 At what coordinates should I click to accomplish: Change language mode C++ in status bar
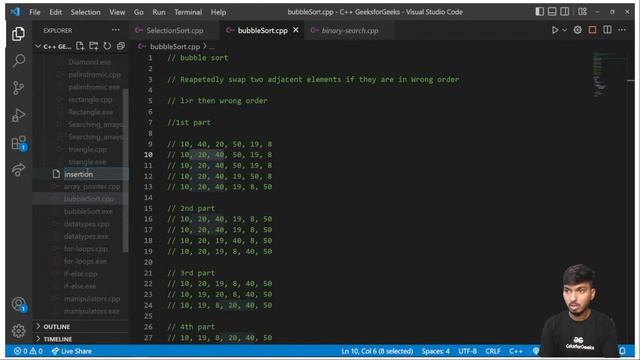click(516, 351)
